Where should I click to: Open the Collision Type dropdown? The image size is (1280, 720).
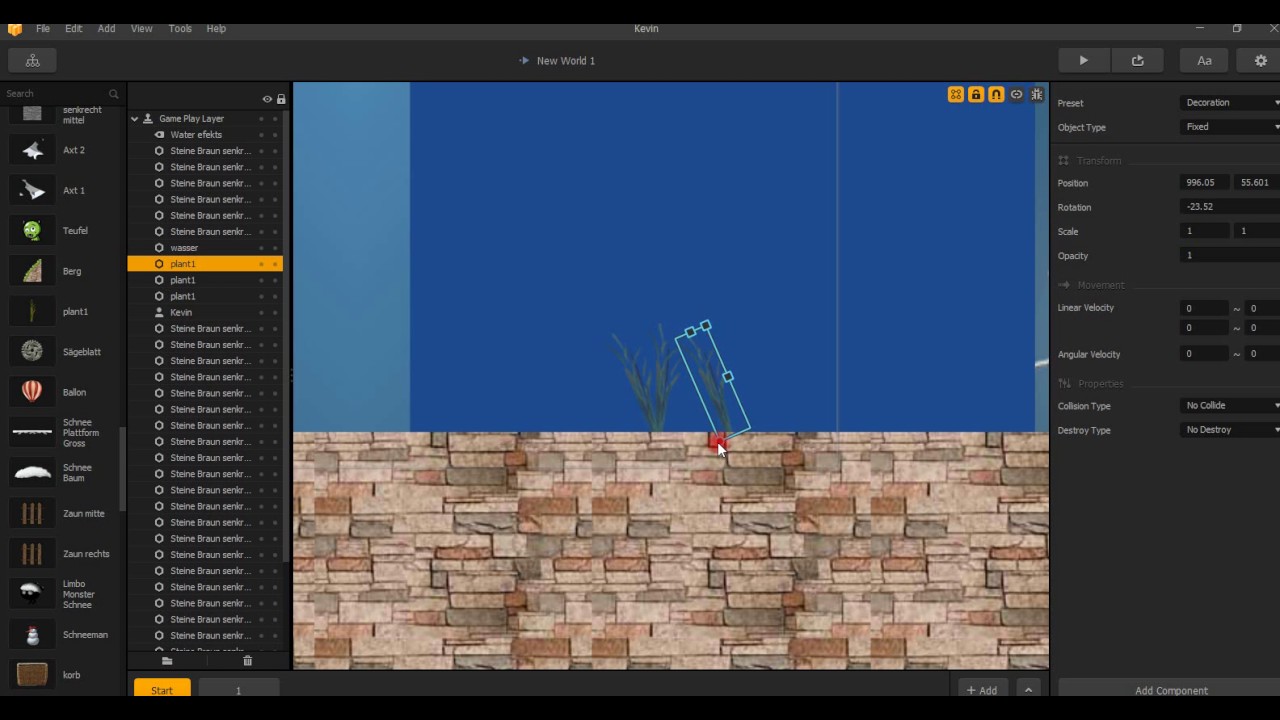(1230, 406)
